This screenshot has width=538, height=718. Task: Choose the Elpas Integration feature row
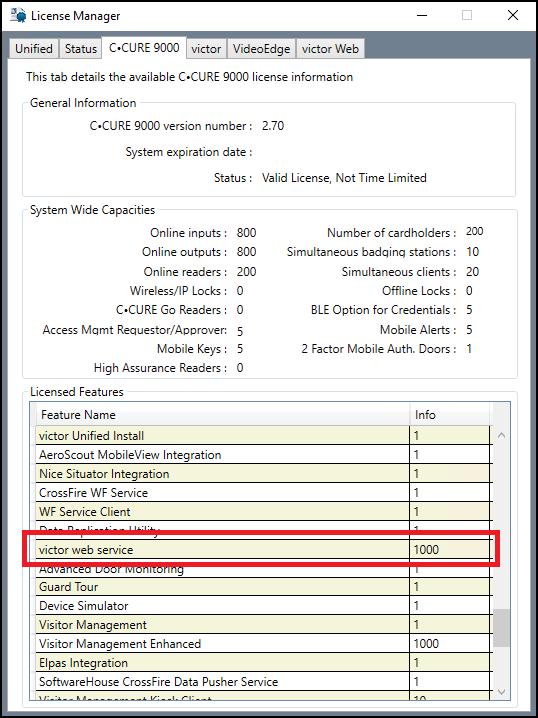(264, 663)
